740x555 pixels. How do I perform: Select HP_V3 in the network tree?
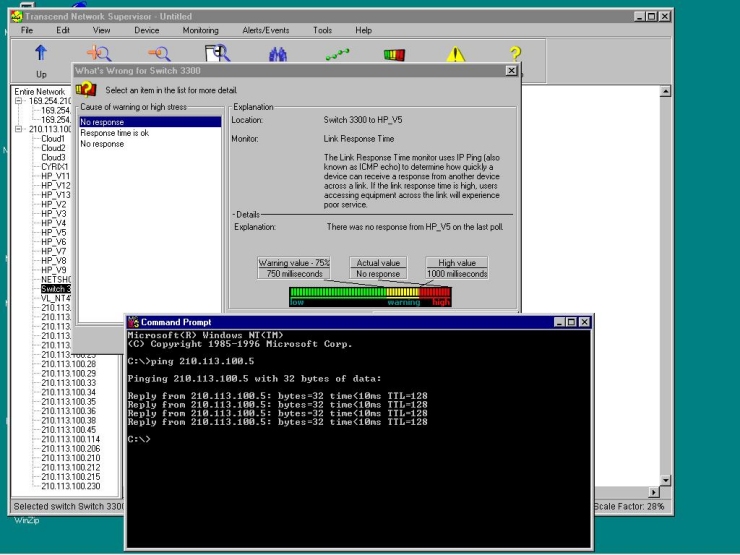(x=53, y=214)
